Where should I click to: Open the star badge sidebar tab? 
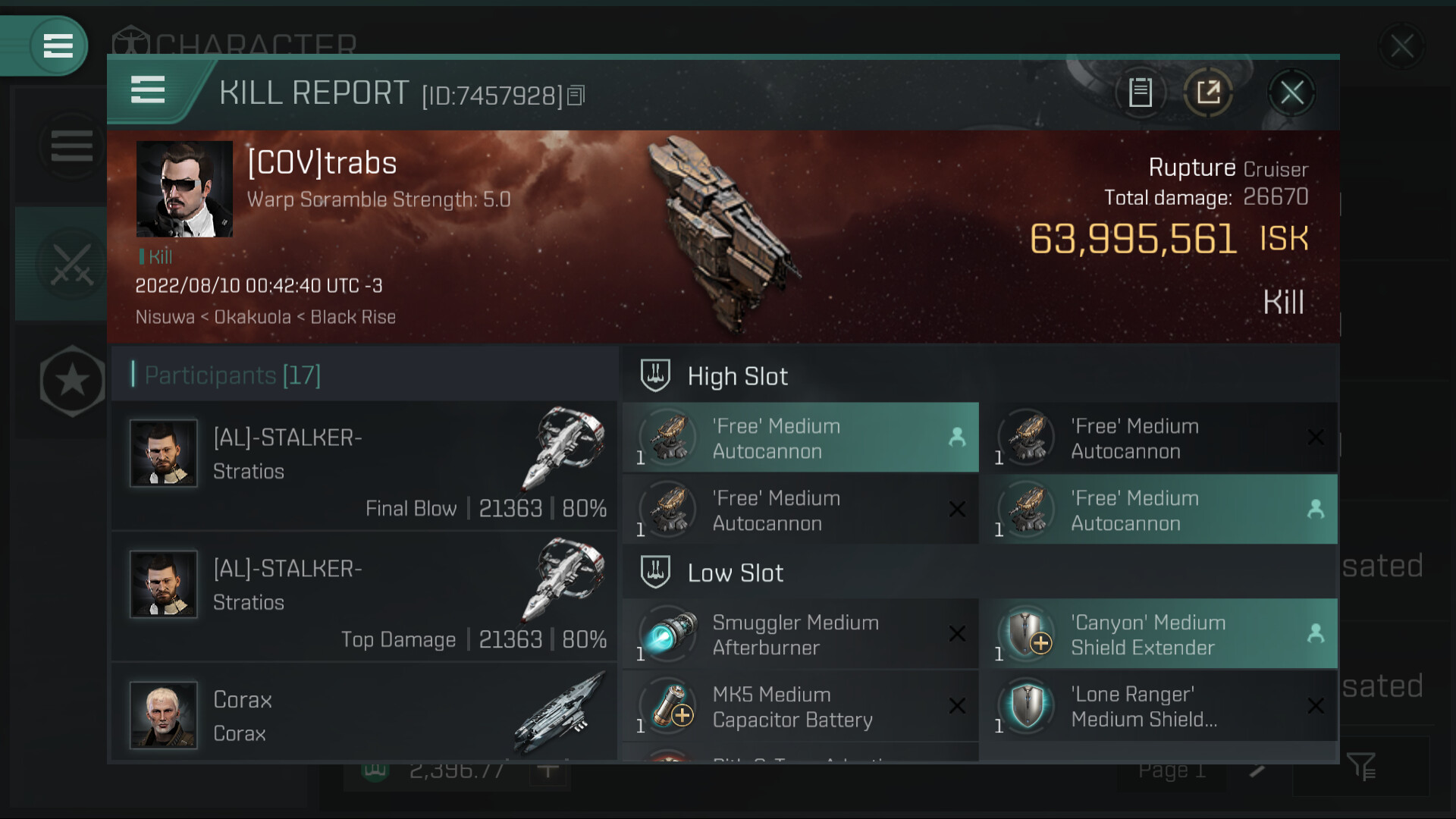pos(71,381)
